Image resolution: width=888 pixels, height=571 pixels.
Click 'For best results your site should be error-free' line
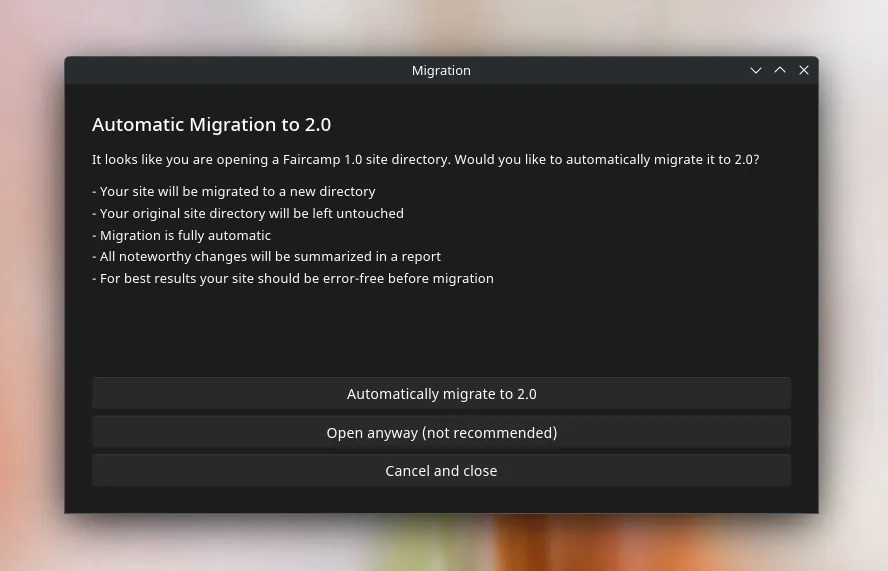coord(293,279)
